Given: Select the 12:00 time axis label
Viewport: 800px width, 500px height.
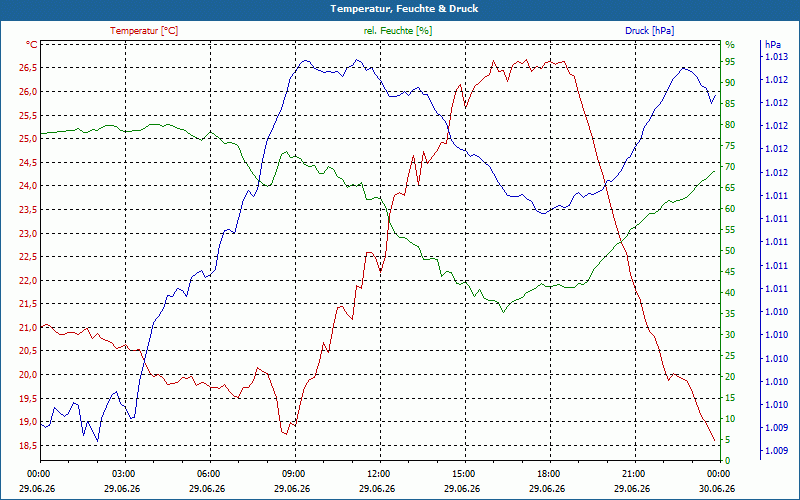Looking at the screenshot, I should 380,473.
